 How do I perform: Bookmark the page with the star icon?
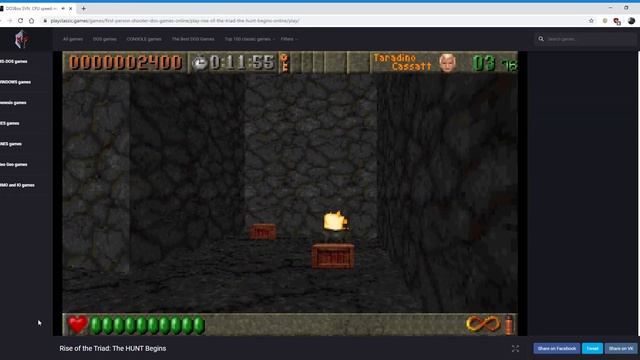pyautogui.click(x=591, y=20)
